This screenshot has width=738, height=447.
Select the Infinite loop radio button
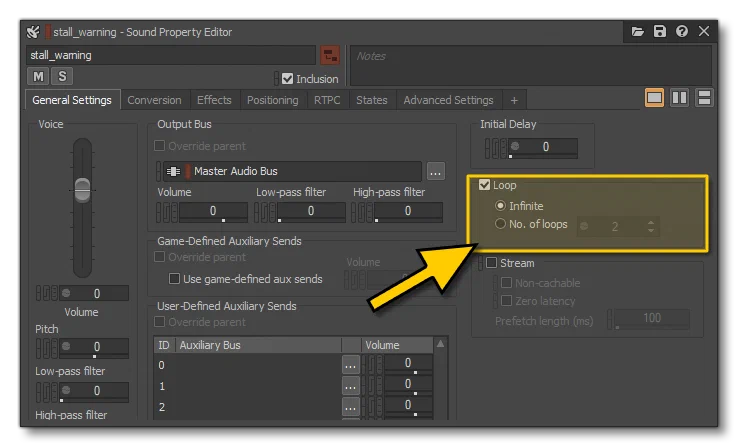tap(500, 206)
